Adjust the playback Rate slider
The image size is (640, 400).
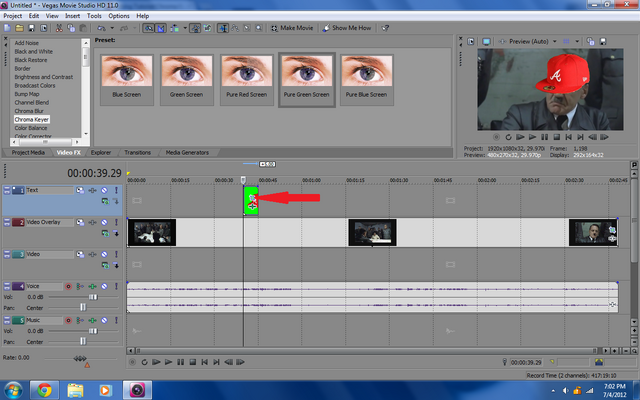(x=80, y=358)
